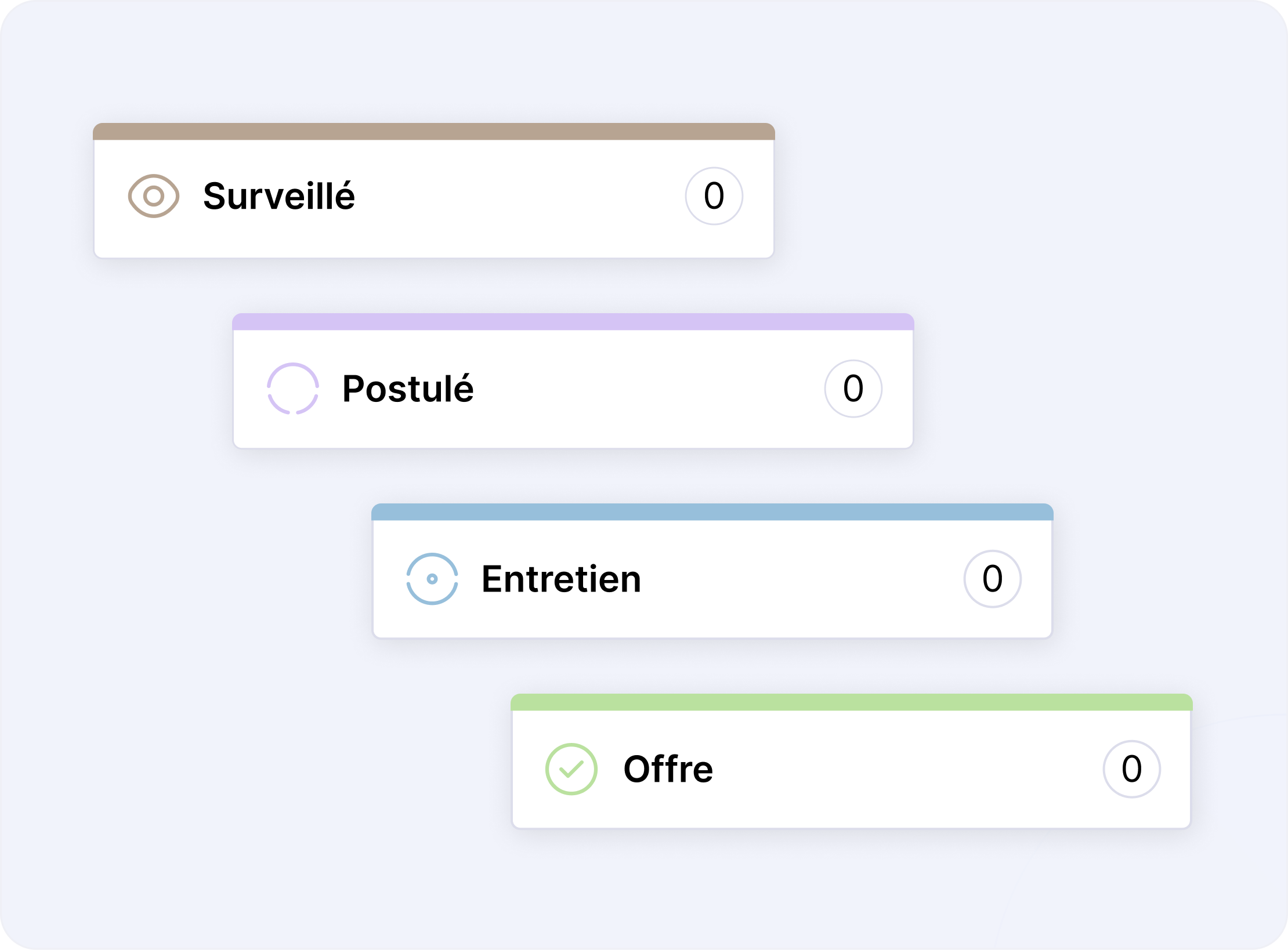
Task: Click empty middle area of Offre card
Action: click(x=905, y=769)
